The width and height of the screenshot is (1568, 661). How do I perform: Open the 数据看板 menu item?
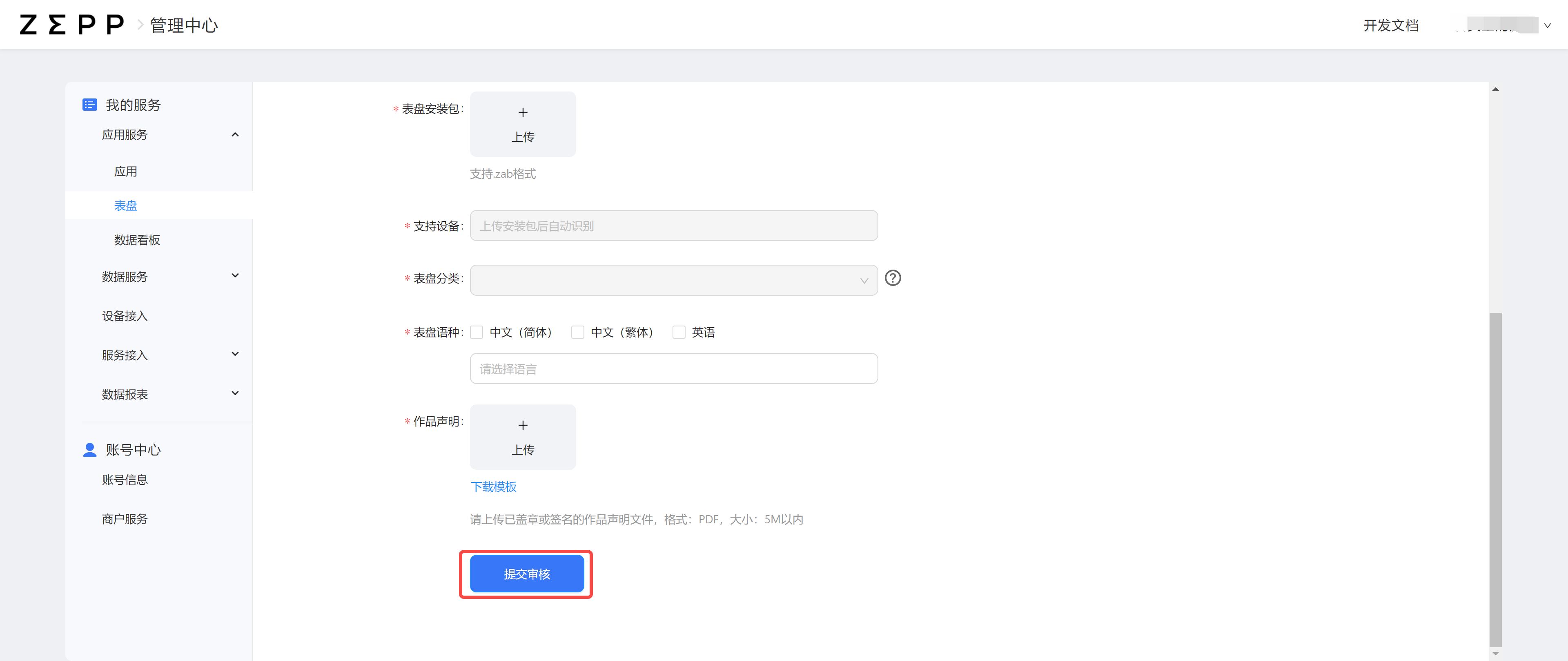(x=137, y=240)
